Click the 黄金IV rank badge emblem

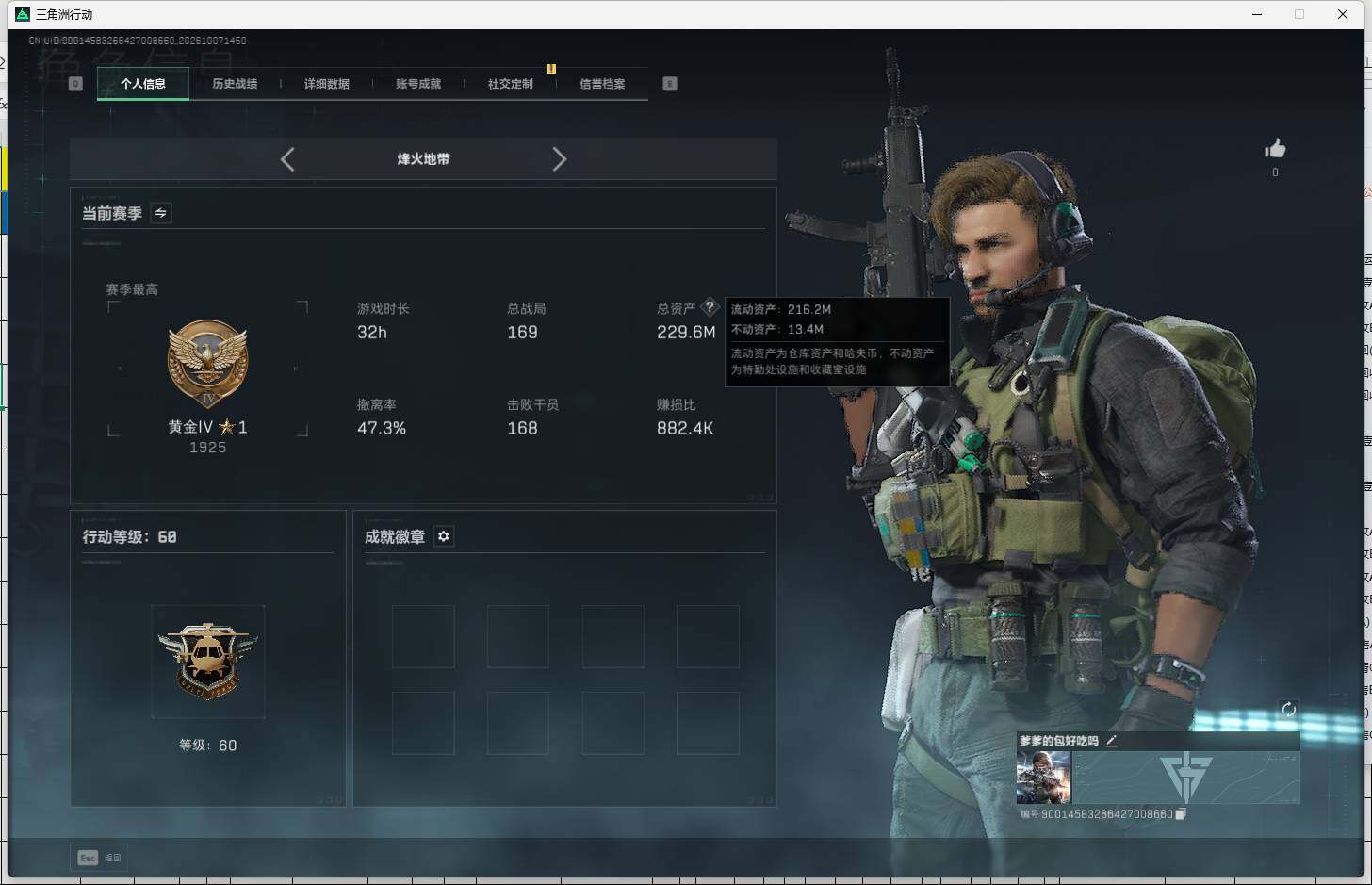(x=207, y=363)
